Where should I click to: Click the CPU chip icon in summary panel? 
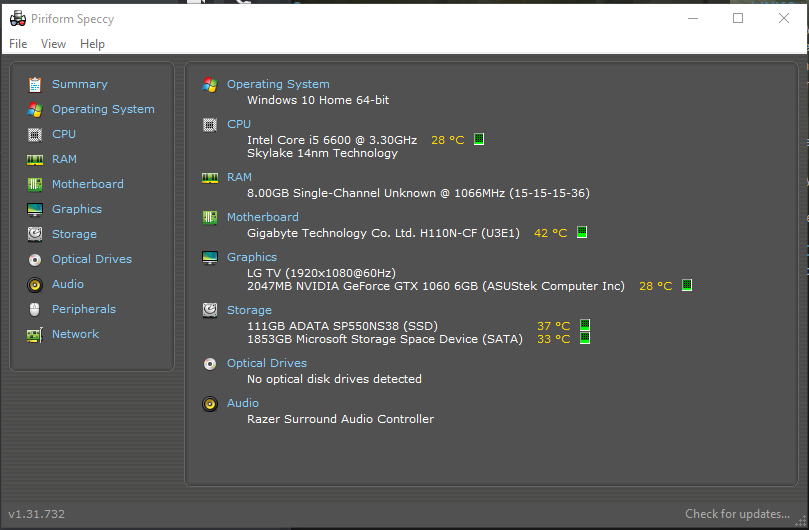point(210,124)
